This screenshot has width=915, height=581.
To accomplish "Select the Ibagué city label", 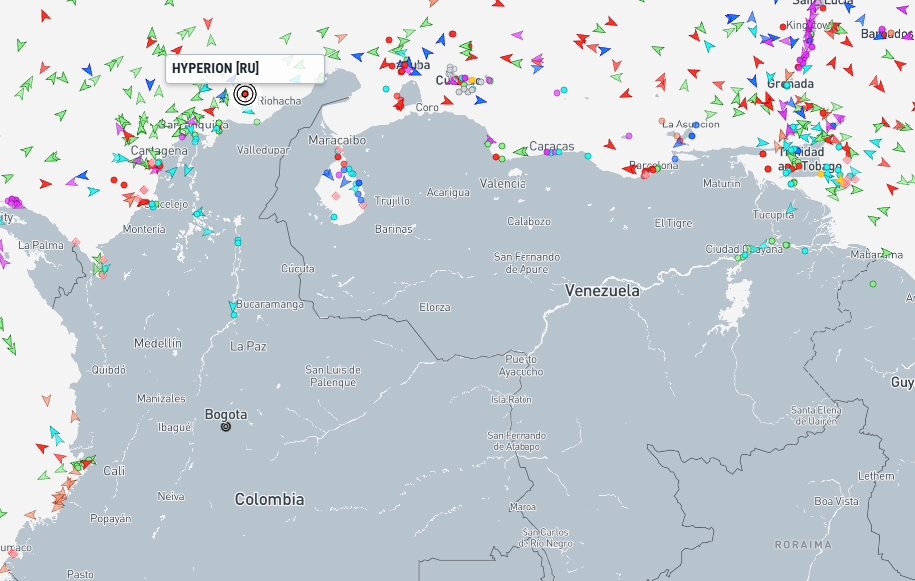I will coord(174,427).
